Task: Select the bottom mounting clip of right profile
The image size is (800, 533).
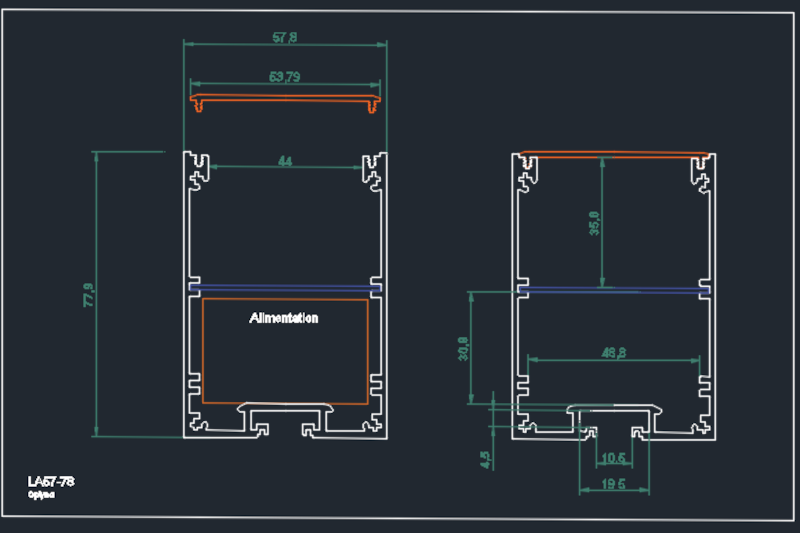Action: coord(615,410)
